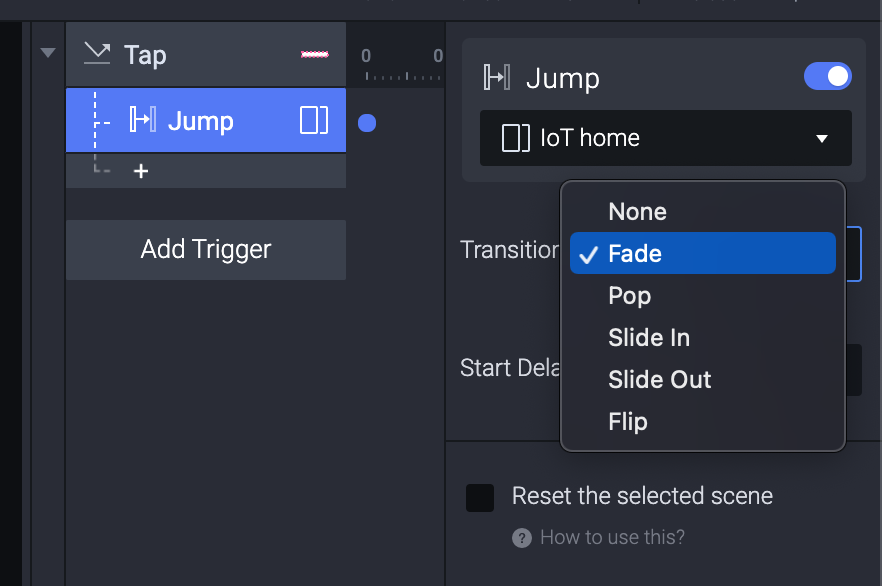
Task: Select None from the transition menu
Action: tap(637, 212)
